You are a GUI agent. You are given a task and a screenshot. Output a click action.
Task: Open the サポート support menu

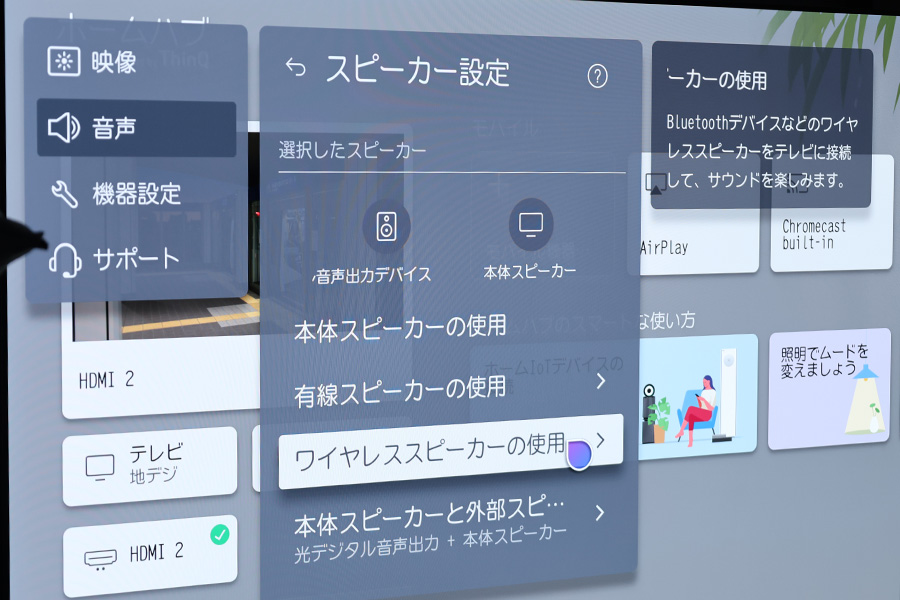click(x=137, y=260)
